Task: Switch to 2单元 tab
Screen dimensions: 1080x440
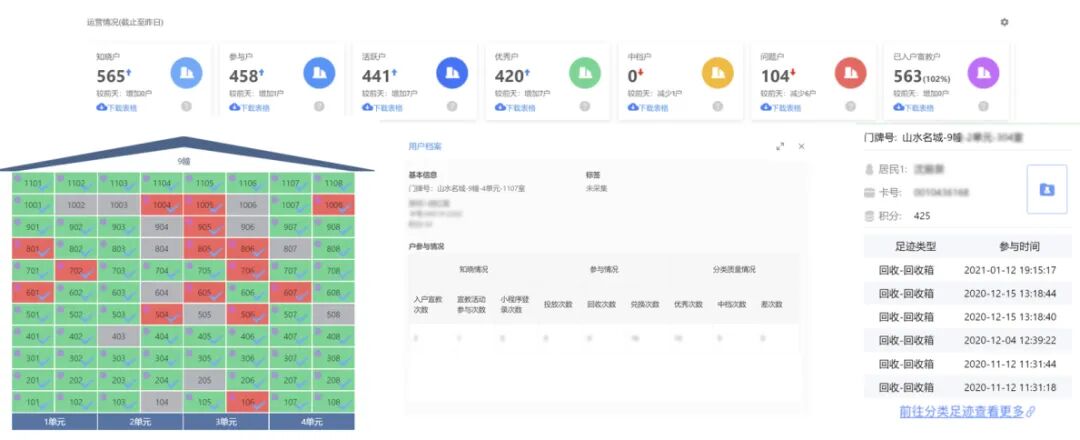Action: [x=140, y=421]
